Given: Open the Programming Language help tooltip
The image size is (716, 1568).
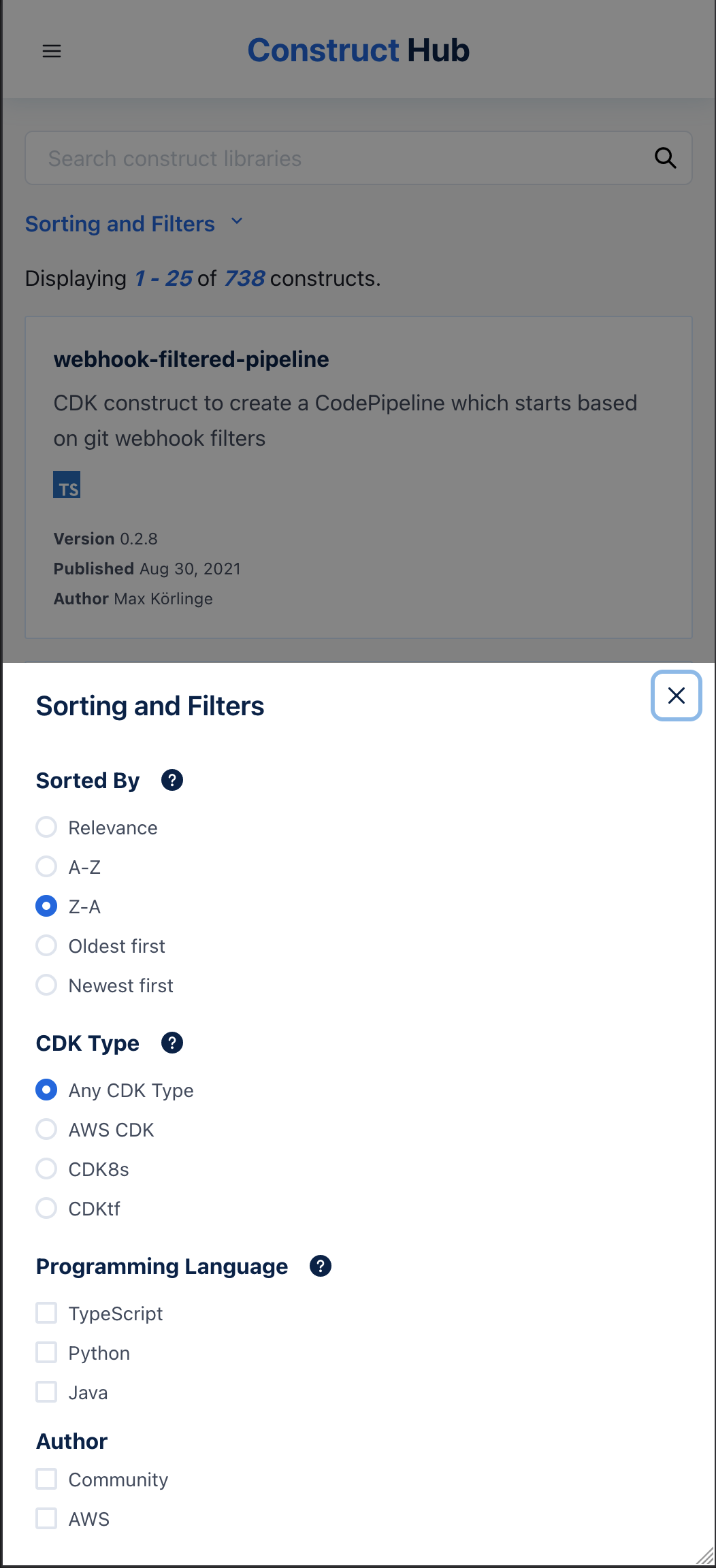Looking at the screenshot, I should 320,1266.
